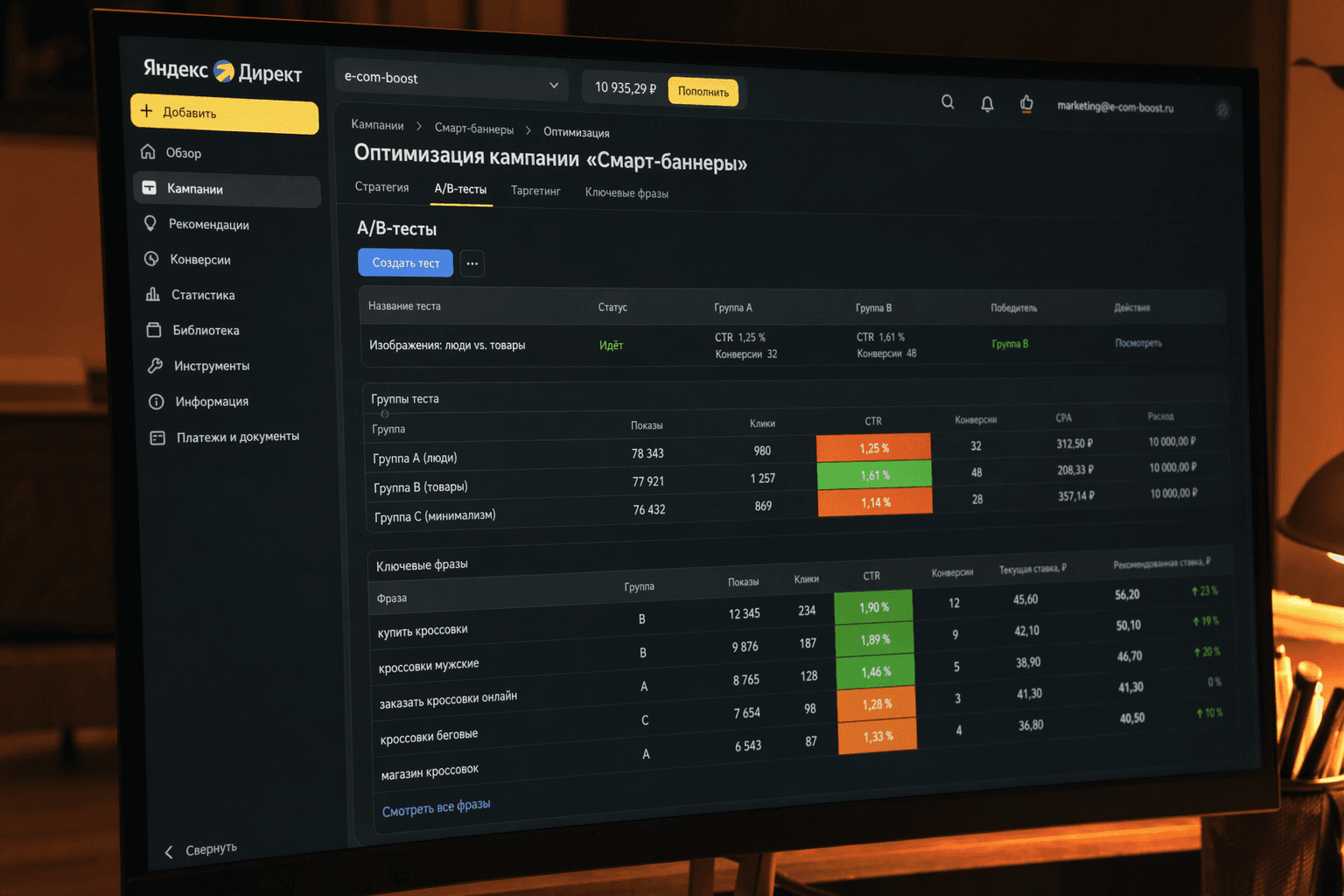Click phrase купить кроссовки
Image resolution: width=1344 pixels, height=896 pixels.
(423, 631)
